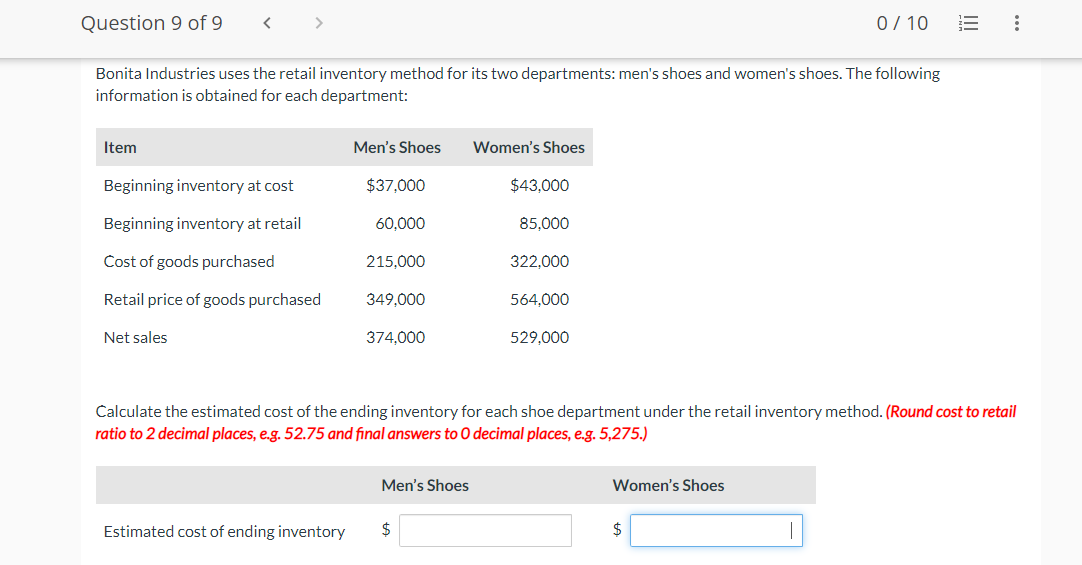This screenshot has height=565, width=1082.
Task: Go to the previous question arrow
Action: 267,24
